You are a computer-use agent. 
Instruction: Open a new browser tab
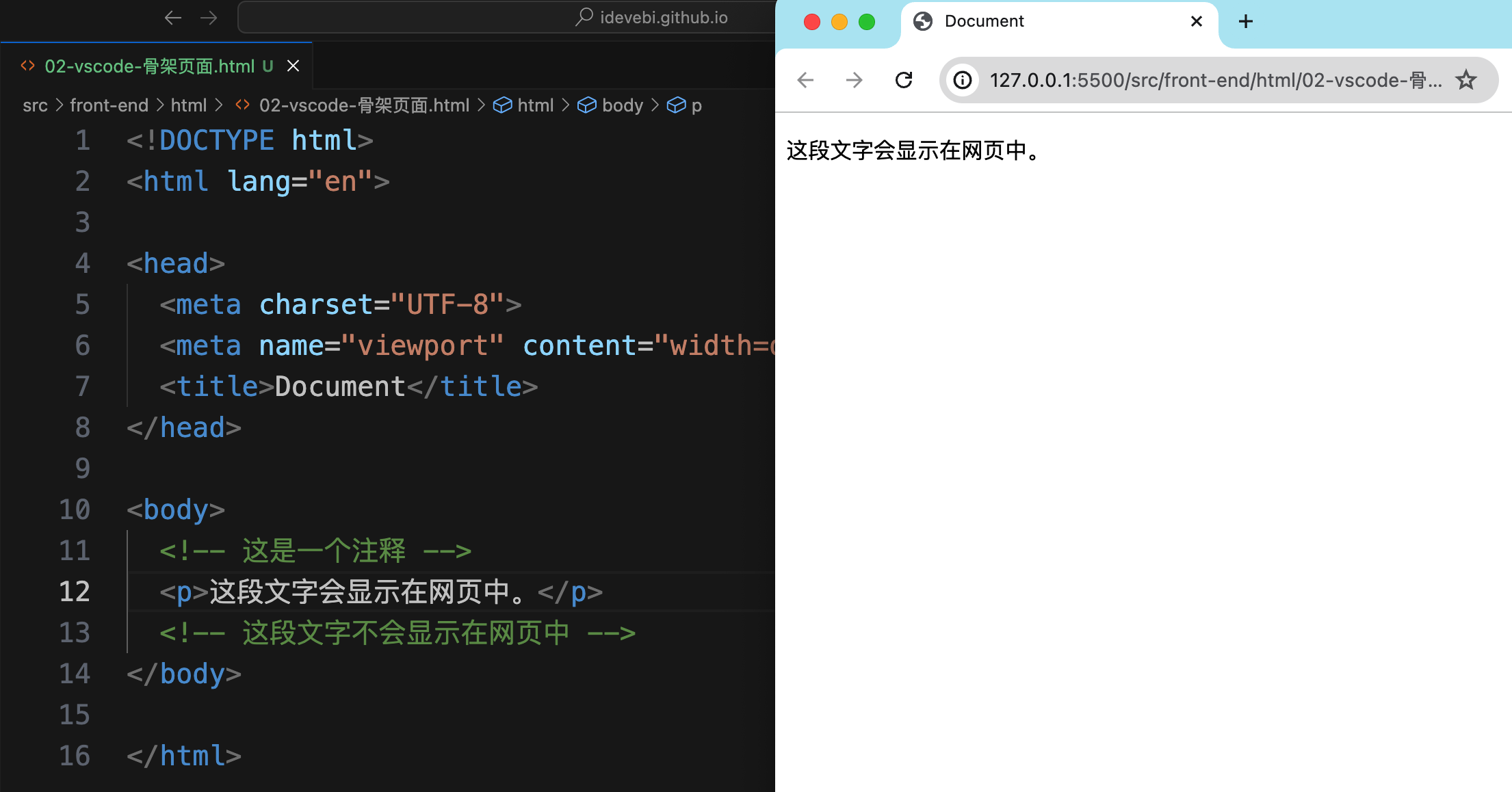click(x=1246, y=21)
